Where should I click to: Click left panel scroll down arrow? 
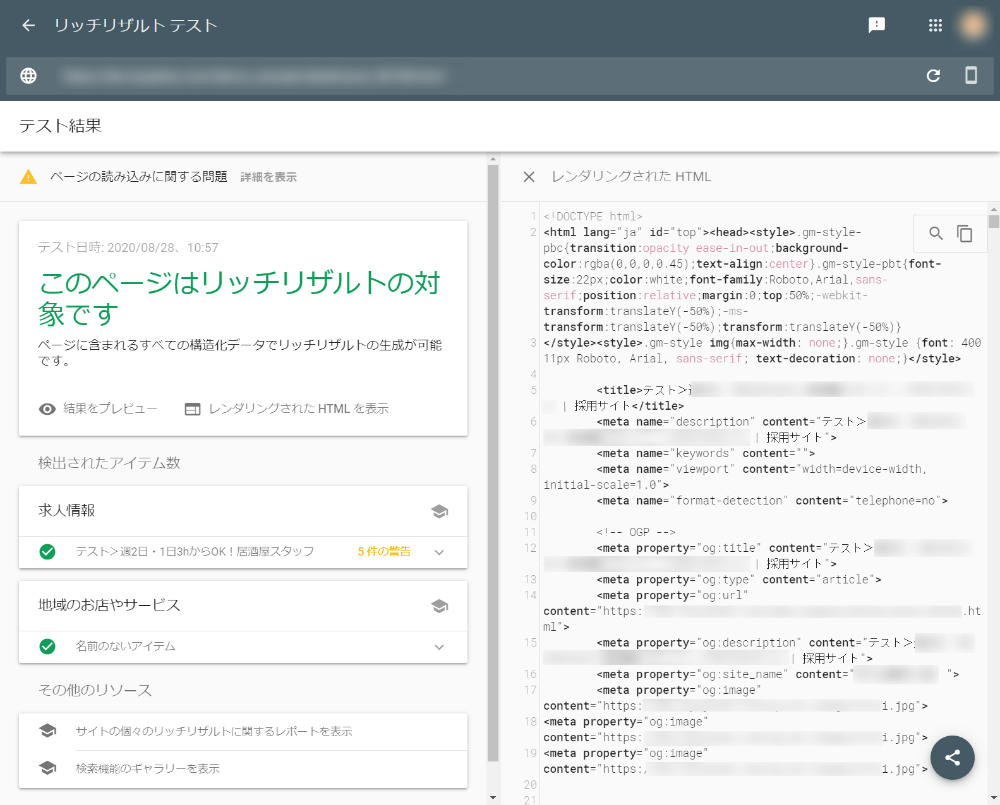tap(493, 797)
